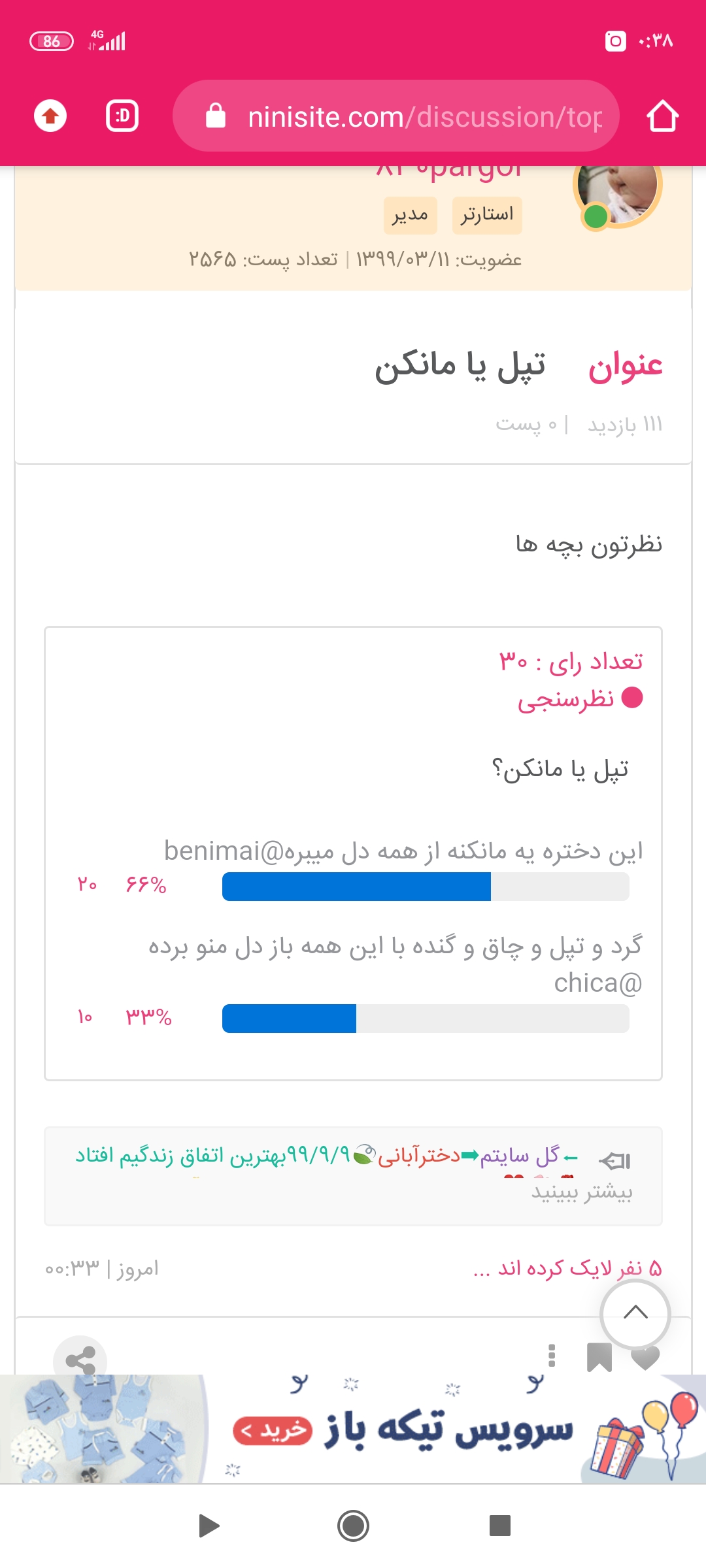706x1568 pixels.
Task: Tap the red upload arrow icon
Action: tap(50, 116)
